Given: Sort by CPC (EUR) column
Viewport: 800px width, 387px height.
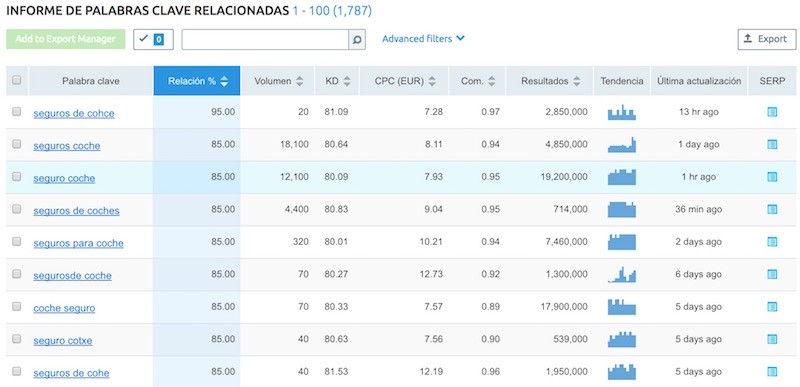Looking at the screenshot, I should (405, 81).
